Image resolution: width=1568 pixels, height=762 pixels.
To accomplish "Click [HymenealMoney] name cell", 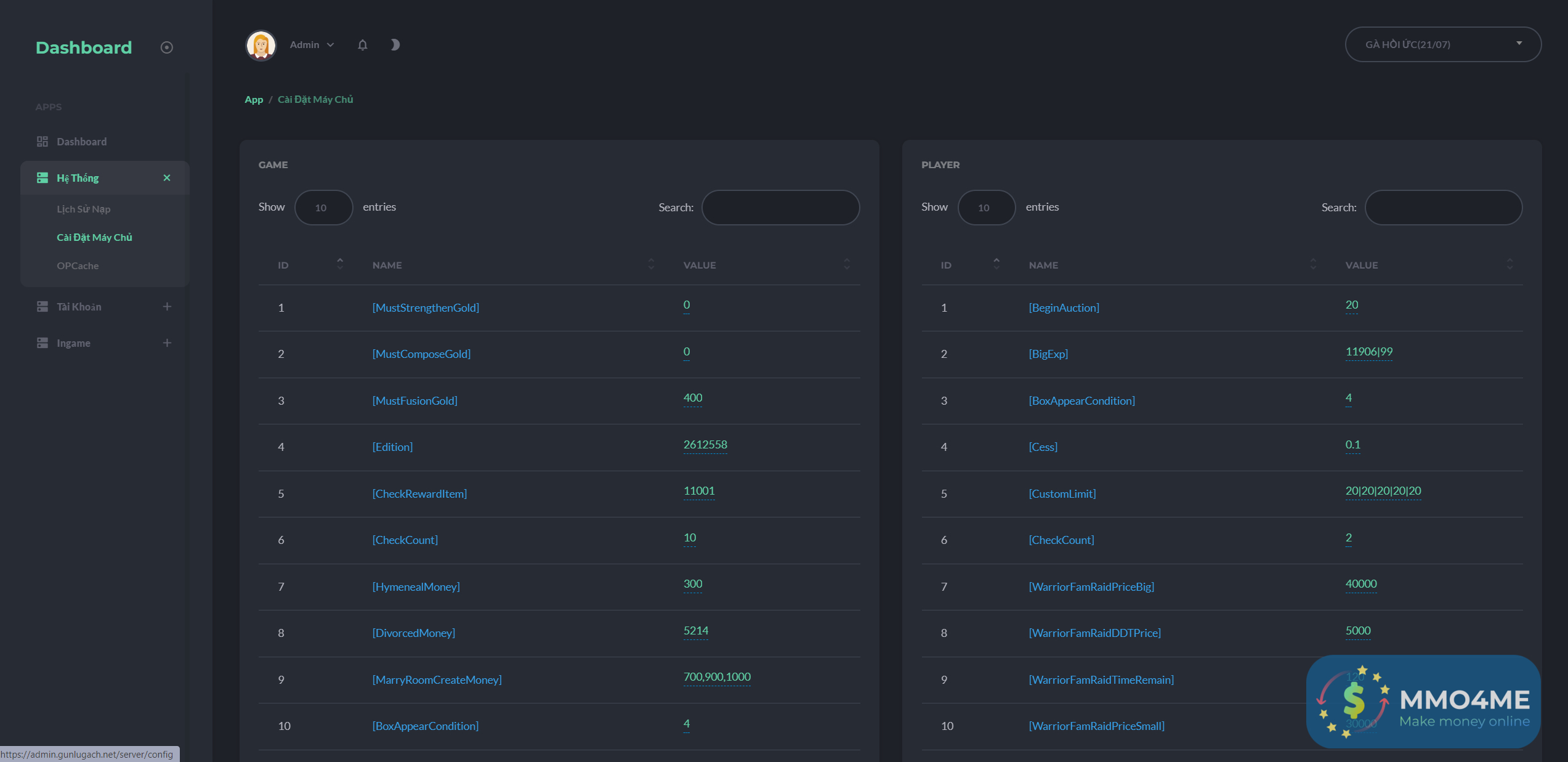I will coord(416,587).
